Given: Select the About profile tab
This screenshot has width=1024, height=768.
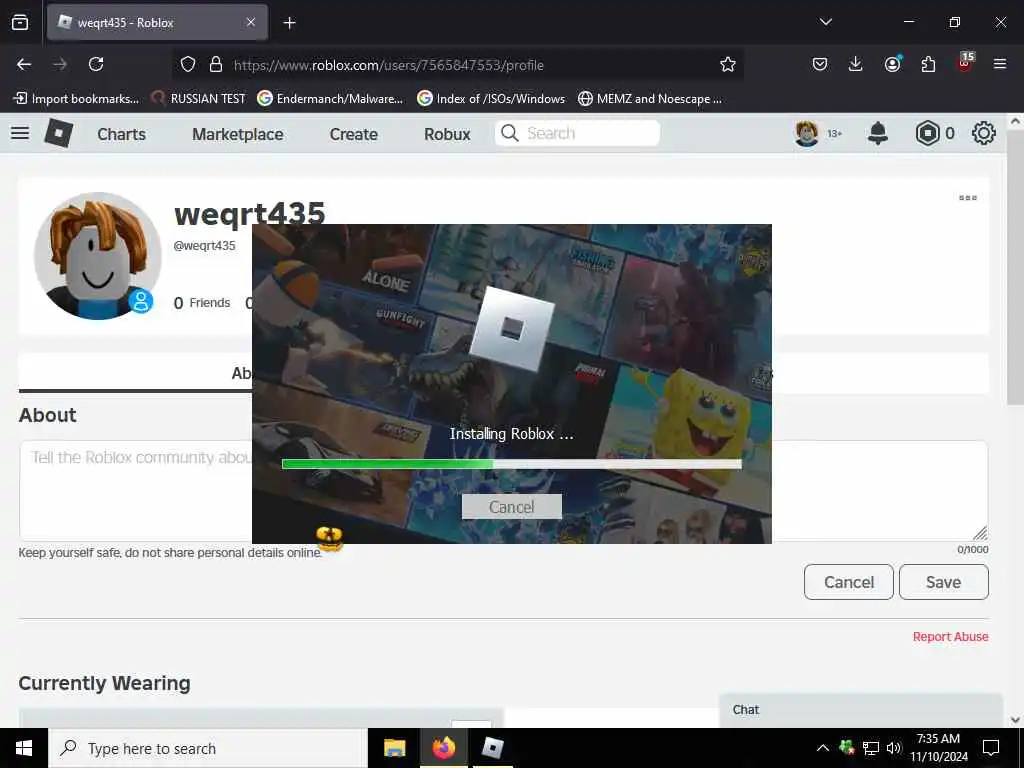Looking at the screenshot, I should [x=242, y=373].
